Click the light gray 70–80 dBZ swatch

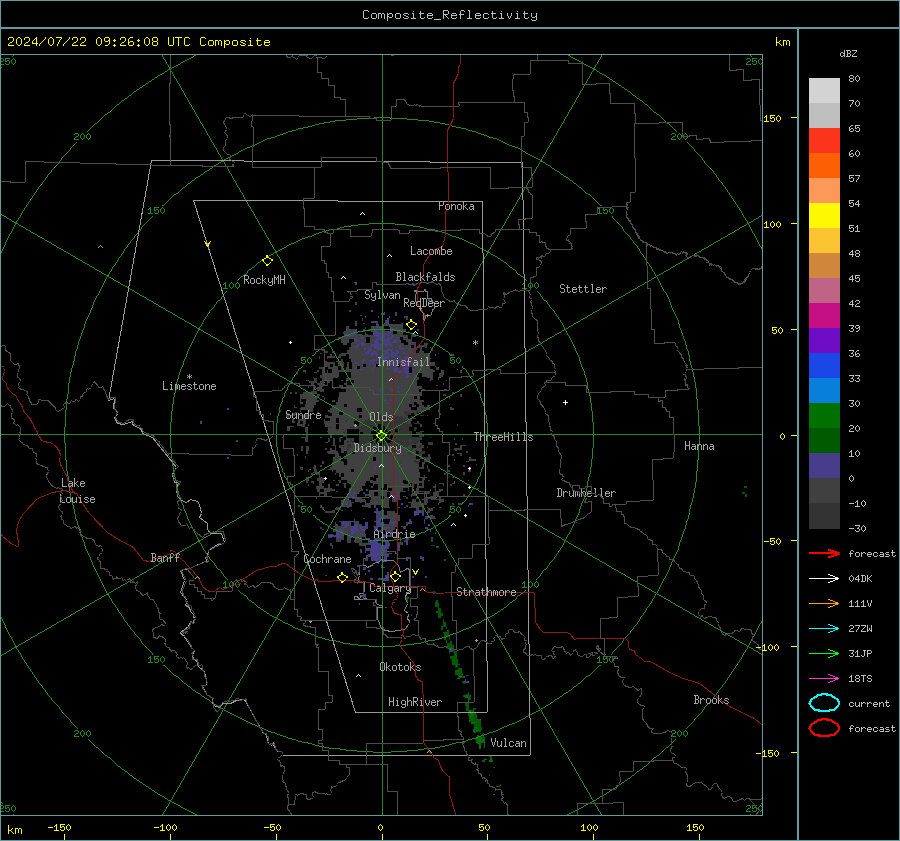click(x=824, y=90)
